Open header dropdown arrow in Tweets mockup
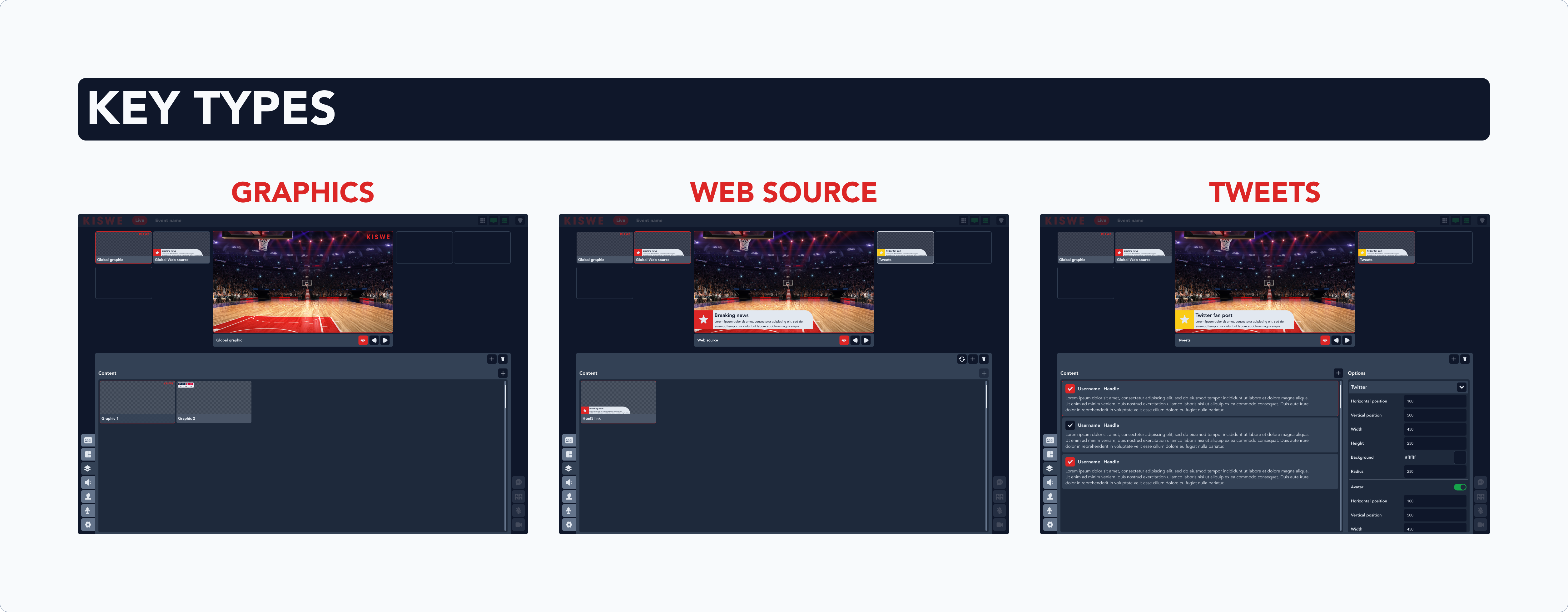1568x612 pixels. 1482,221
